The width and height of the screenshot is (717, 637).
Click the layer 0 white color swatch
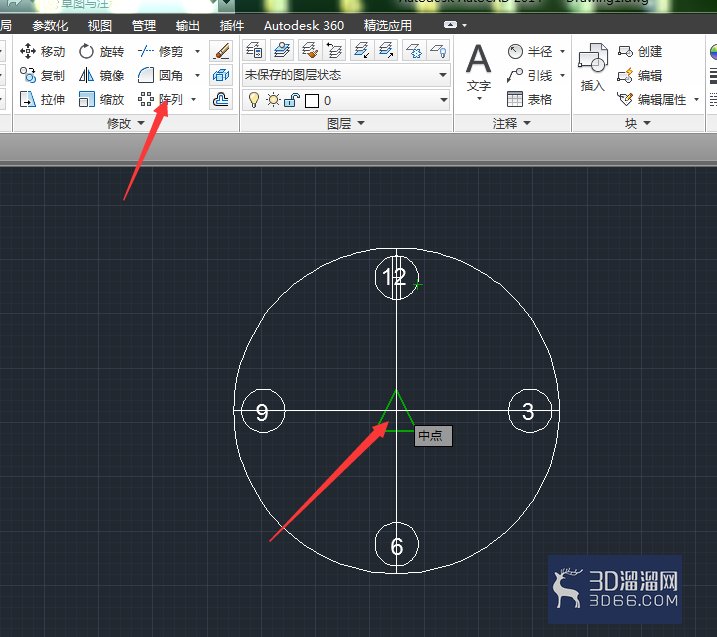[x=312, y=101]
